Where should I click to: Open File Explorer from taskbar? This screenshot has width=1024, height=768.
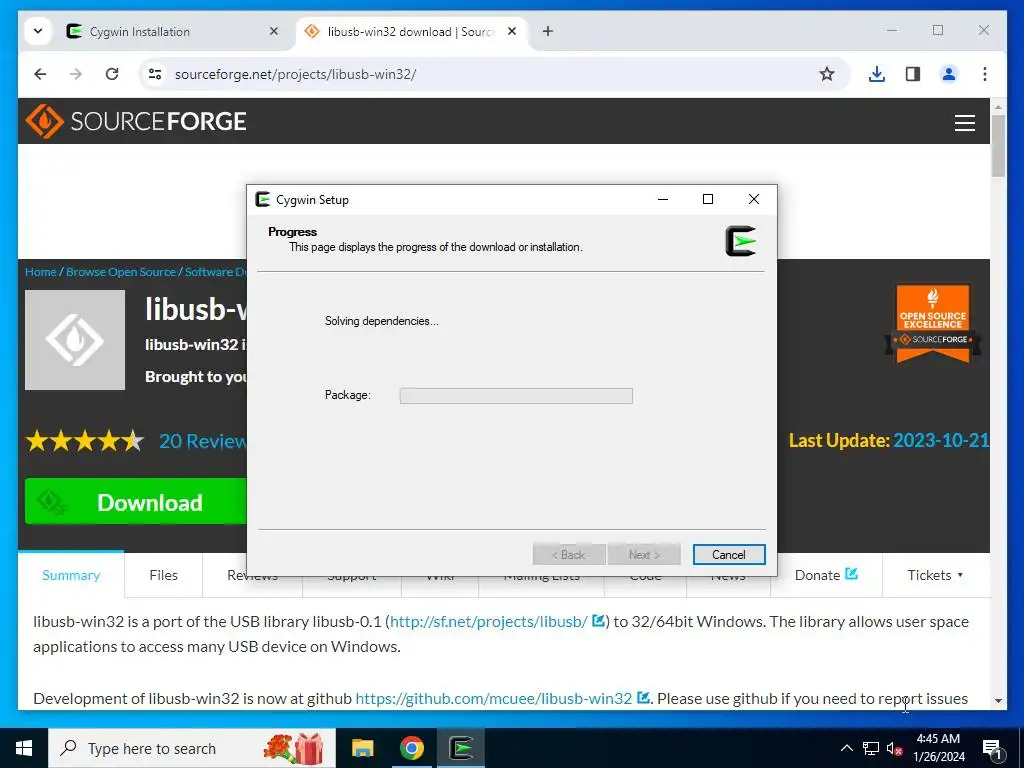pyautogui.click(x=362, y=748)
